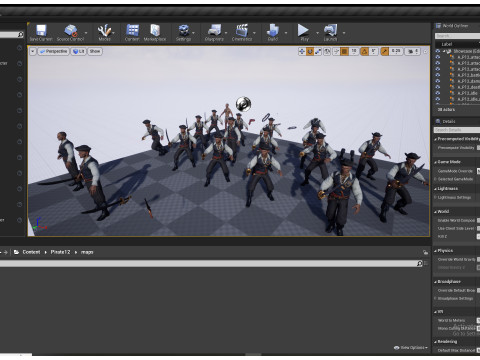
Task: Click the Build toolbar icon
Action: click(273, 30)
